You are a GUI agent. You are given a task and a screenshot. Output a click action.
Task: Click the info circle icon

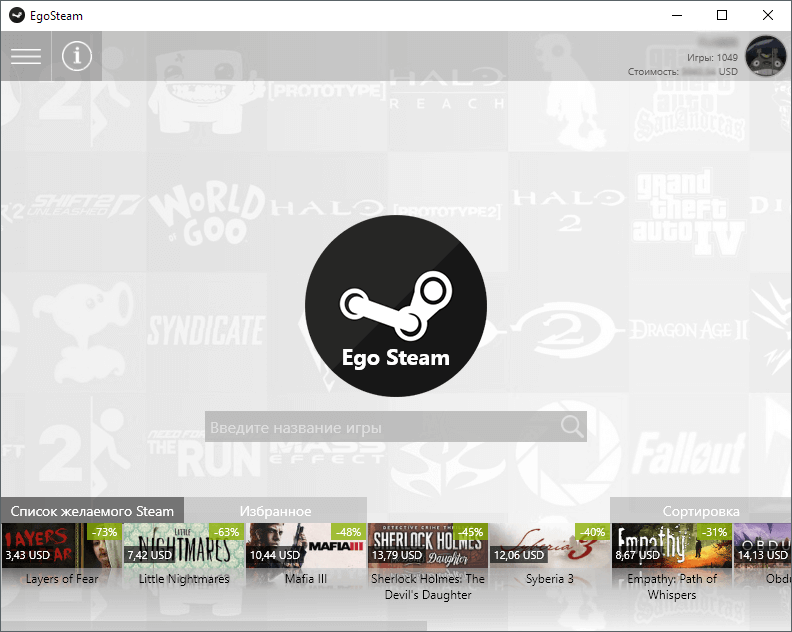[77, 56]
